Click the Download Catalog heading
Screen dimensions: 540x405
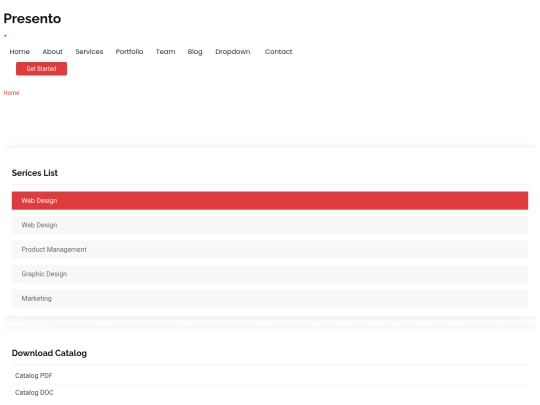[x=49, y=353]
